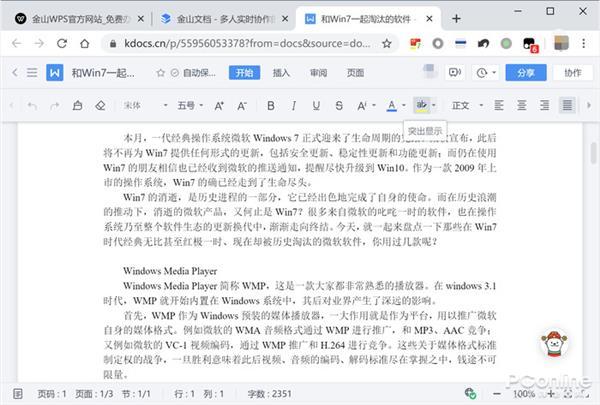Viewport: 600px width, 405px height.
Task: Open the history clock dropdown
Action: tap(486, 72)
